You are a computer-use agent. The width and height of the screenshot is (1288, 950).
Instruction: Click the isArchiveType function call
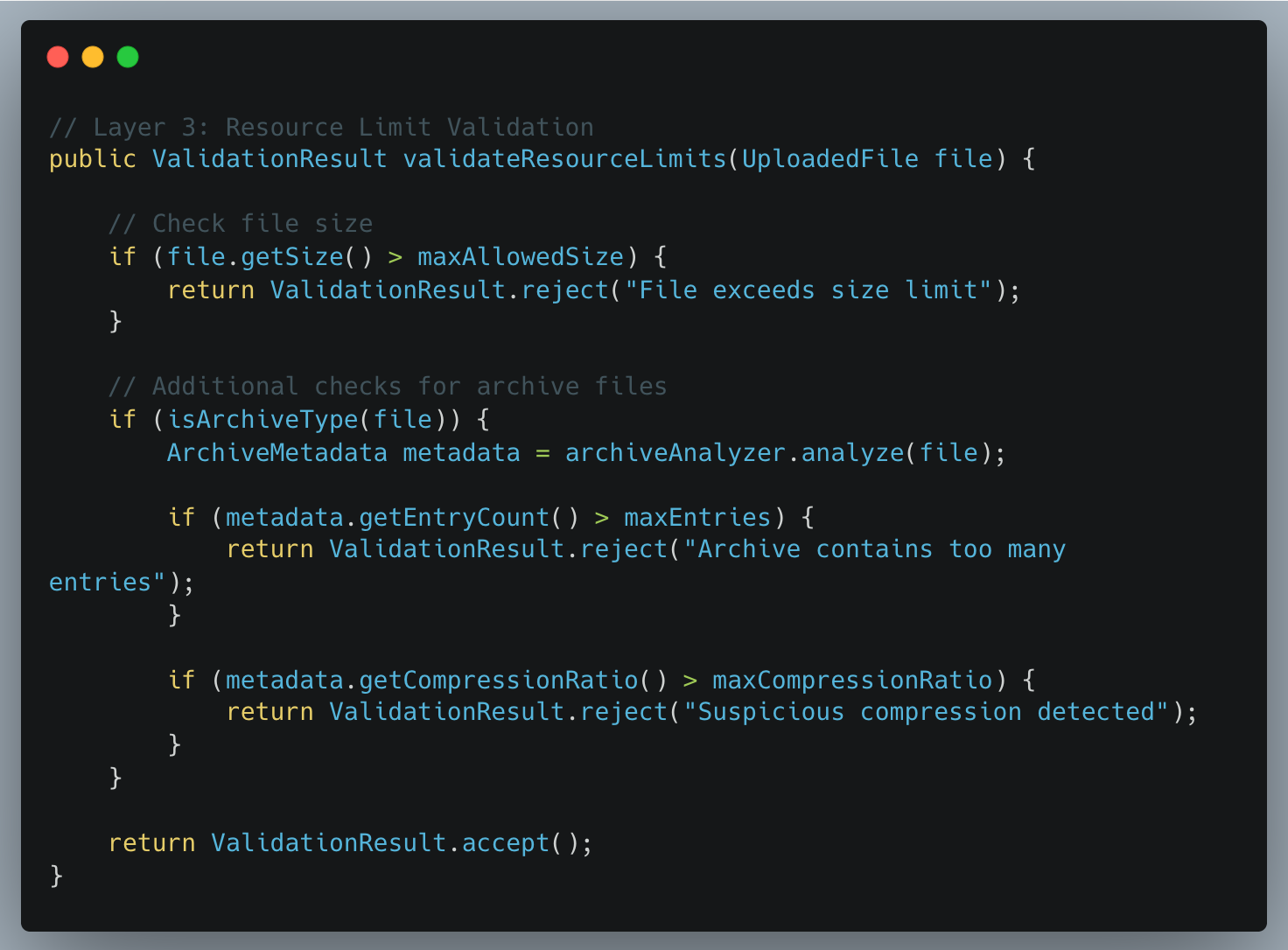pos(262,420)
